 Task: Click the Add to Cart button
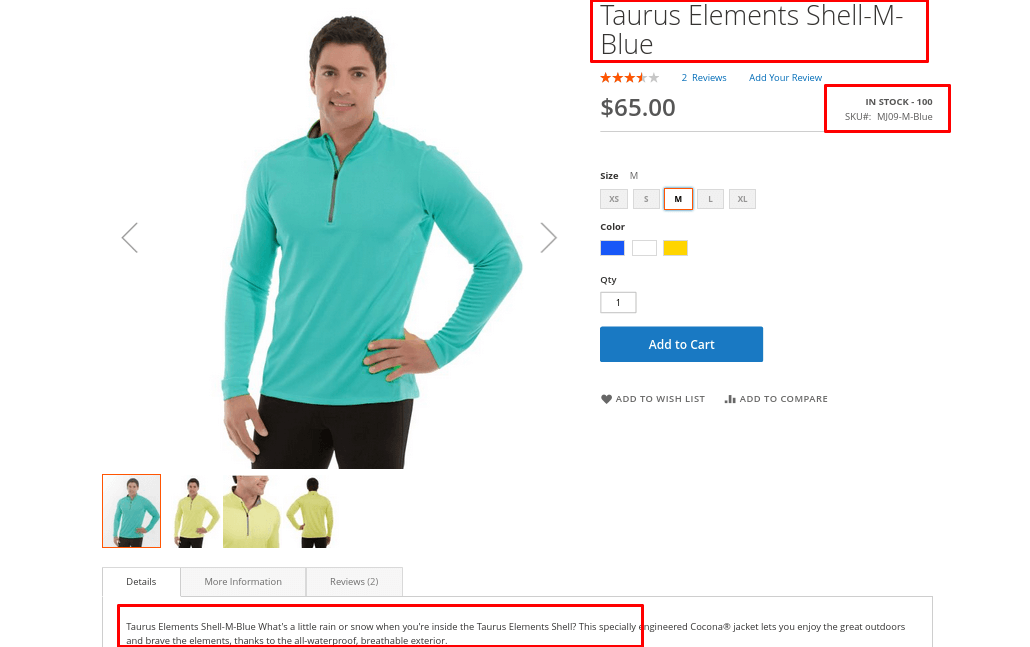[681, 344]
